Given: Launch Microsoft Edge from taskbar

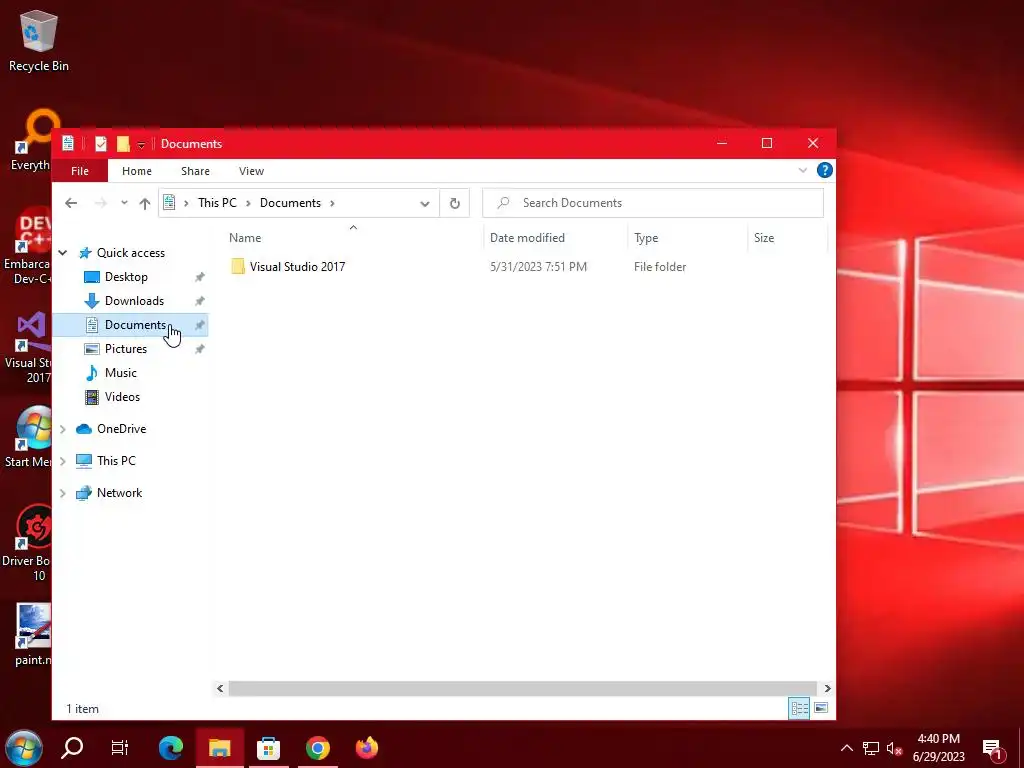Looking at the screenshot, I should [x=171, y=748].
